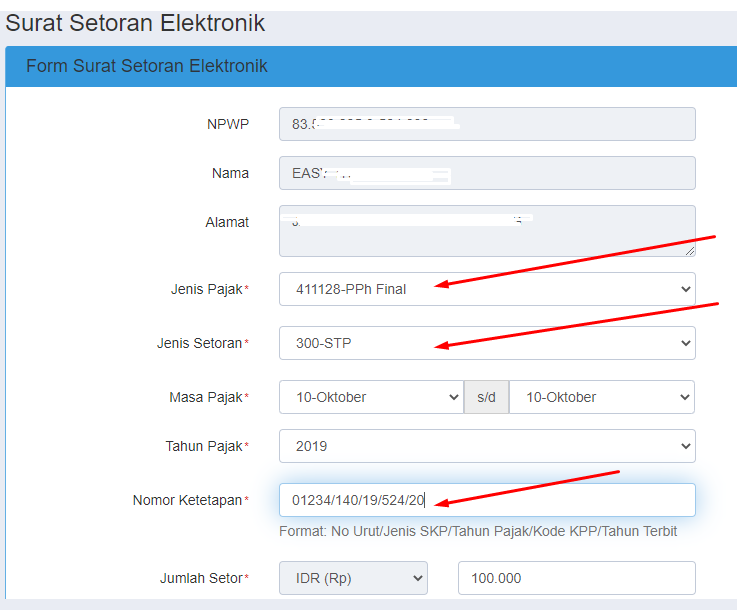Click the Nomor Ketetapan input field
Screen dimensions: 737x610
pyautogui.click(x=487, y=500)
